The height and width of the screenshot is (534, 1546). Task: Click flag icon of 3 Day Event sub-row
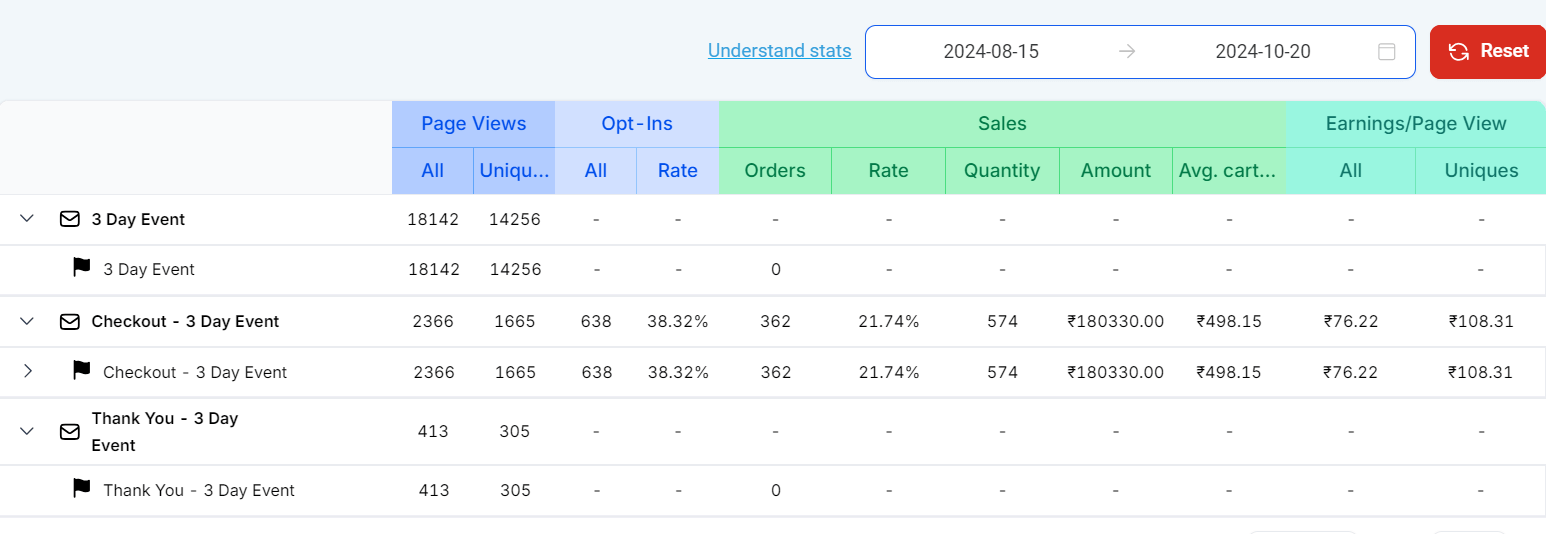(x=82, y=268)
